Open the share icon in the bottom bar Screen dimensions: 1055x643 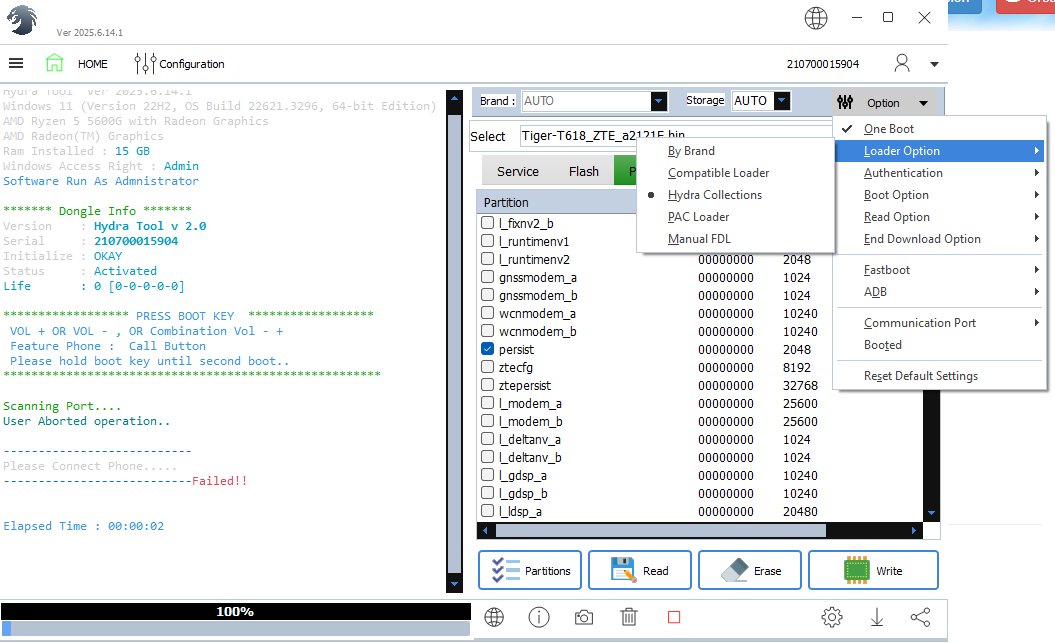coord(921,617)
